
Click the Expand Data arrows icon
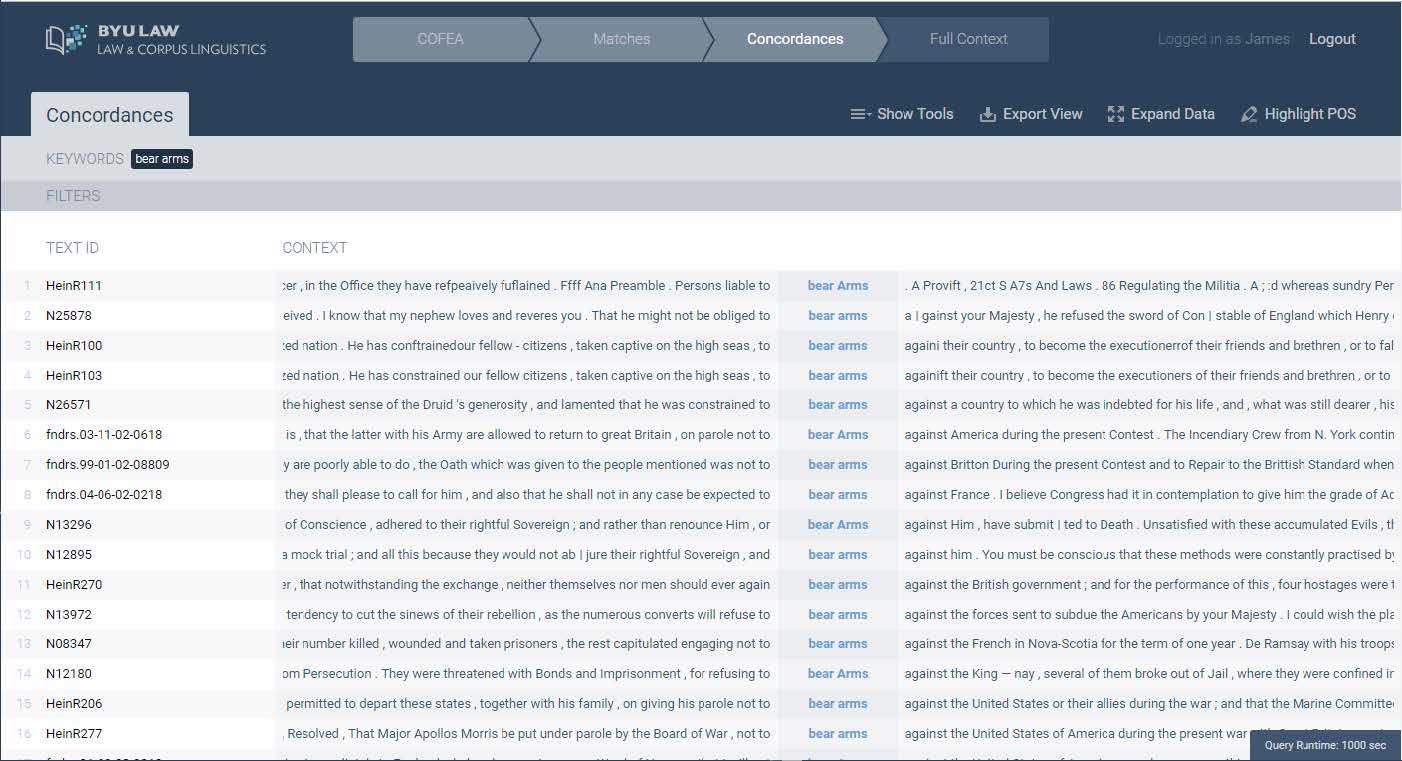[x=1116, y=114]
